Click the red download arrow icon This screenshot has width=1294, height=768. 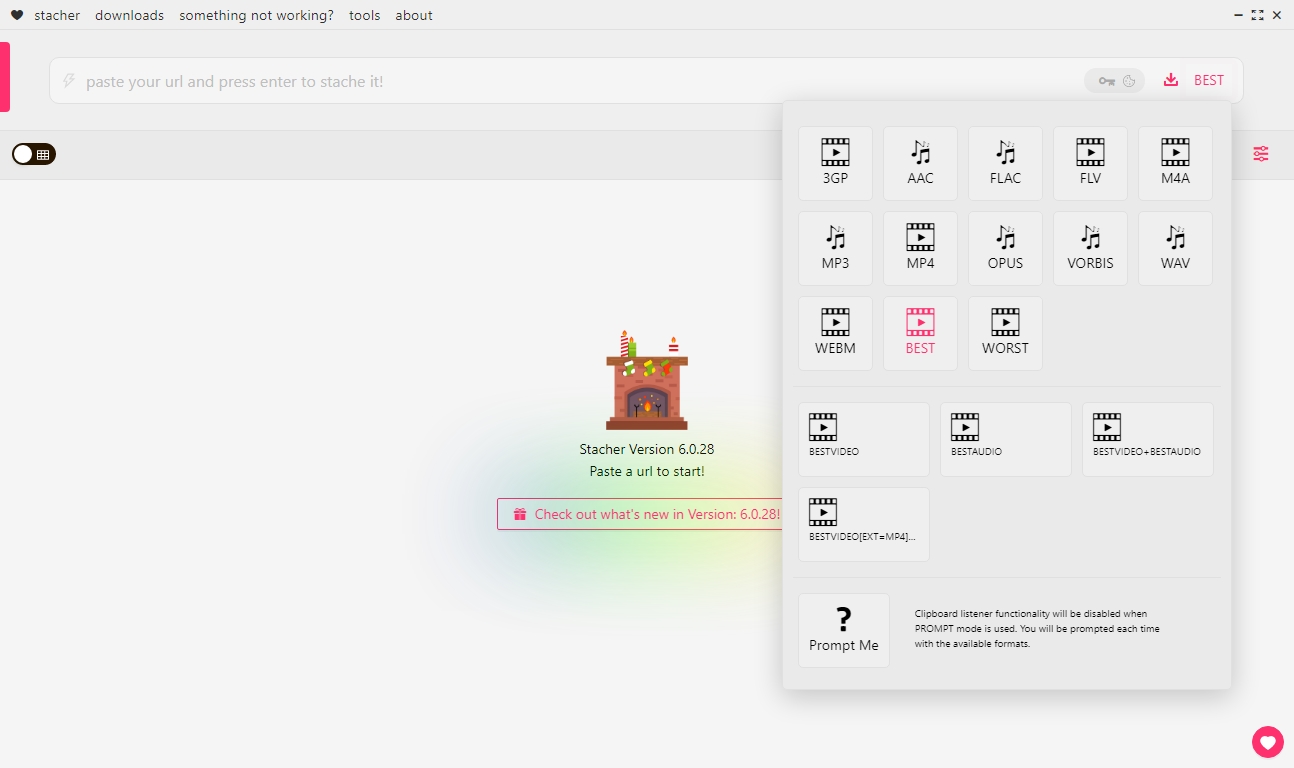coord(1171,80)
